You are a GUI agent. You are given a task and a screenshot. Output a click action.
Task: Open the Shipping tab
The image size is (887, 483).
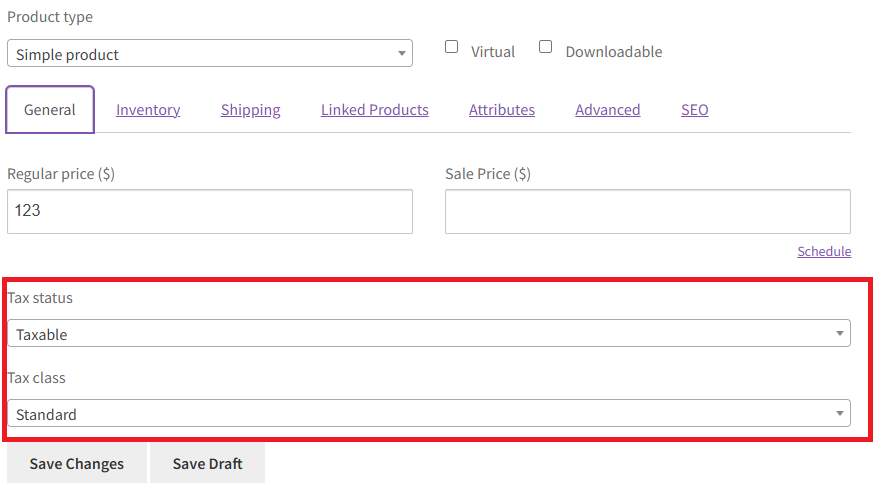(251, 110)
